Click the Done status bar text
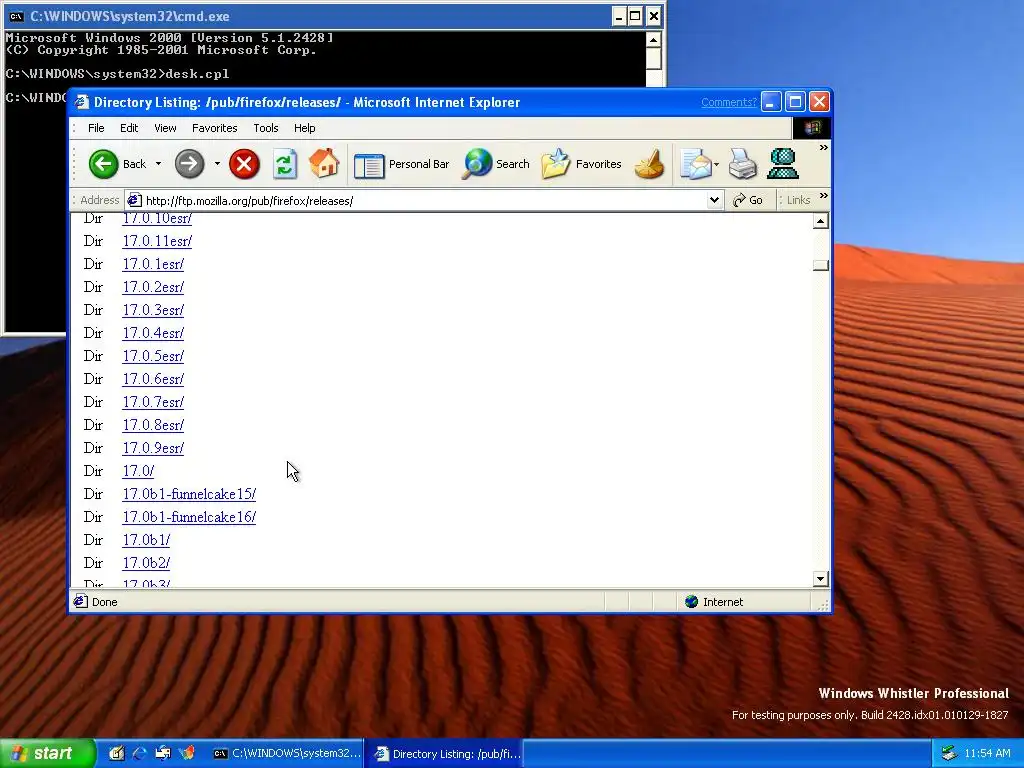This screenshot has height=768, width=1024. [104, 602]
